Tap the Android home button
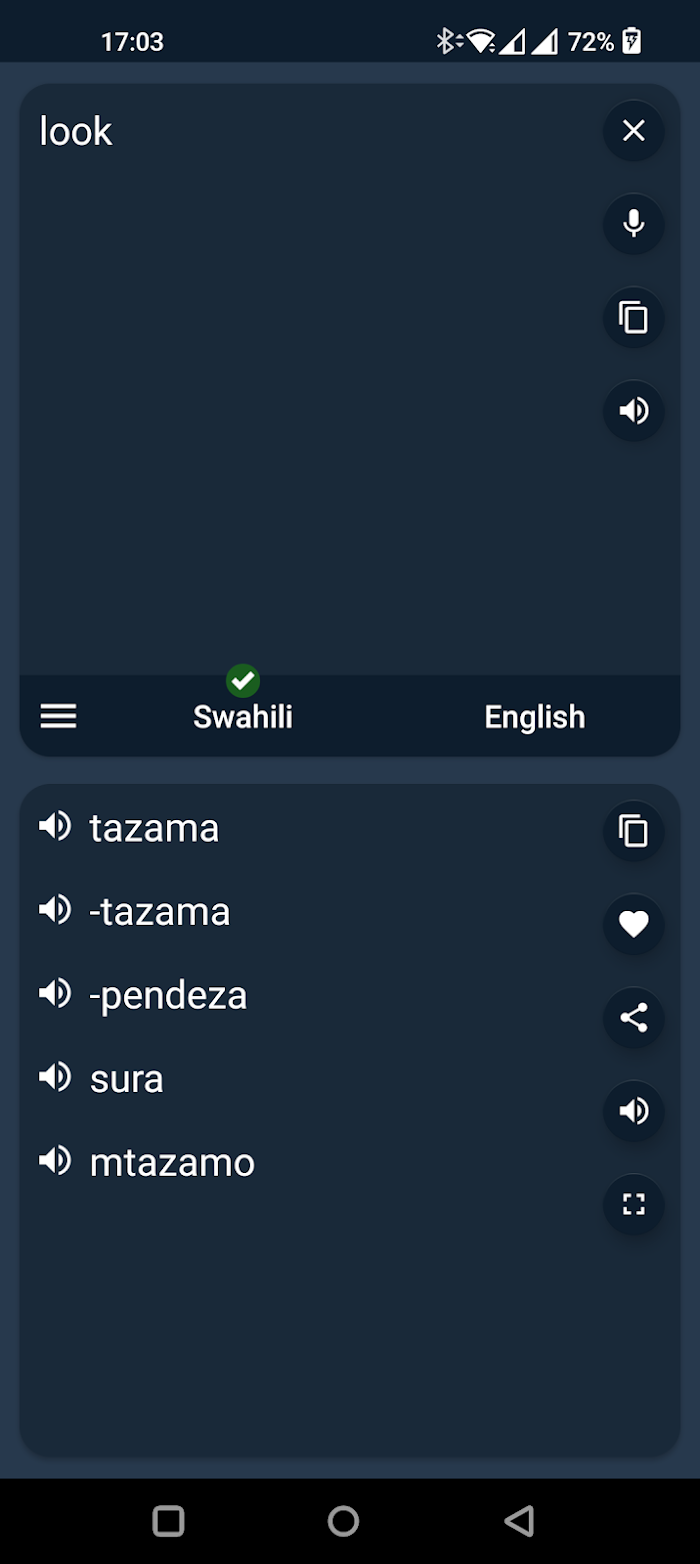700x1564 pixels. click(x=343, y=1521)
